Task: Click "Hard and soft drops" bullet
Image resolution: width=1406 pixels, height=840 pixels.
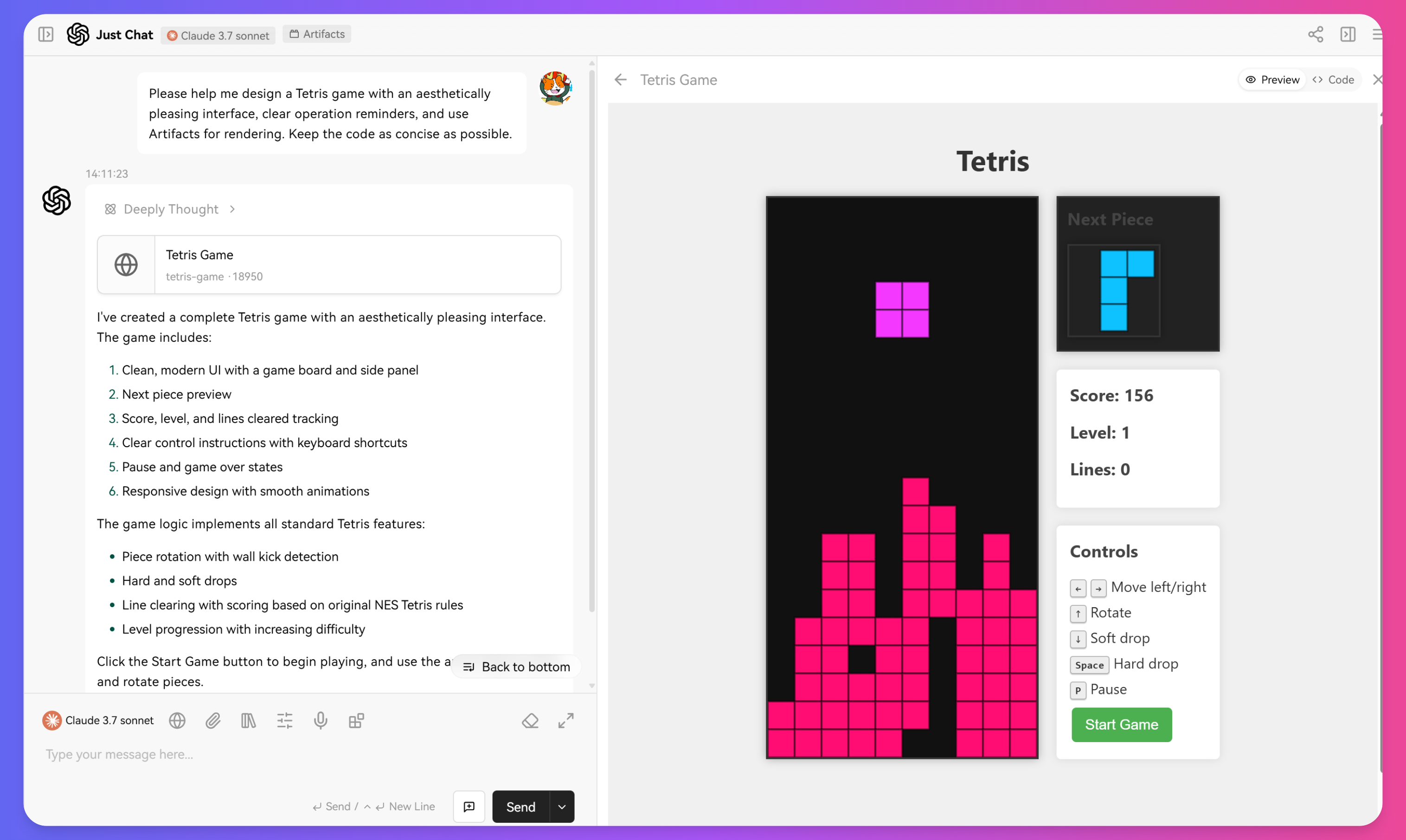Action: coord(180,581)
